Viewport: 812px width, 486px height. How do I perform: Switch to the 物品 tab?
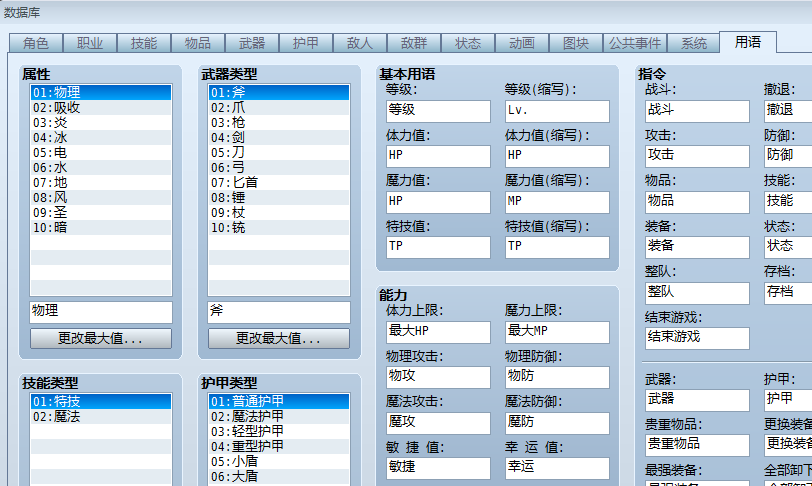(198, 43)
